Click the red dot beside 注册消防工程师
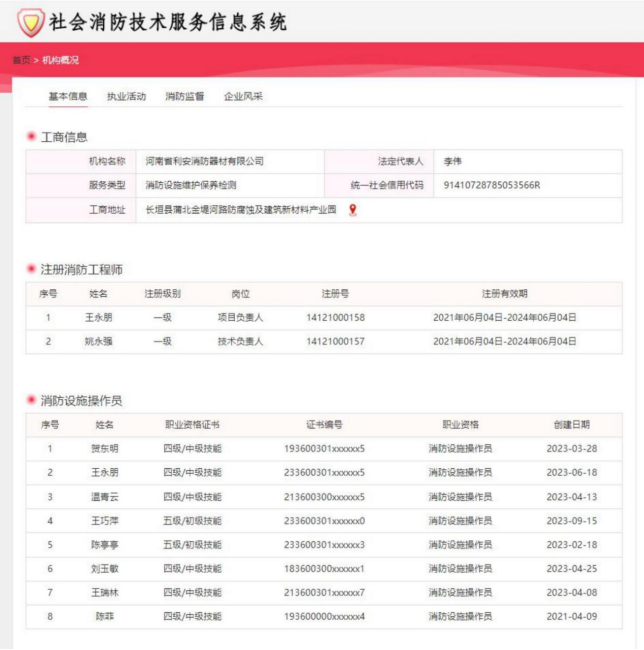Viewport: 644px width, 650px height. coord(31,270)
